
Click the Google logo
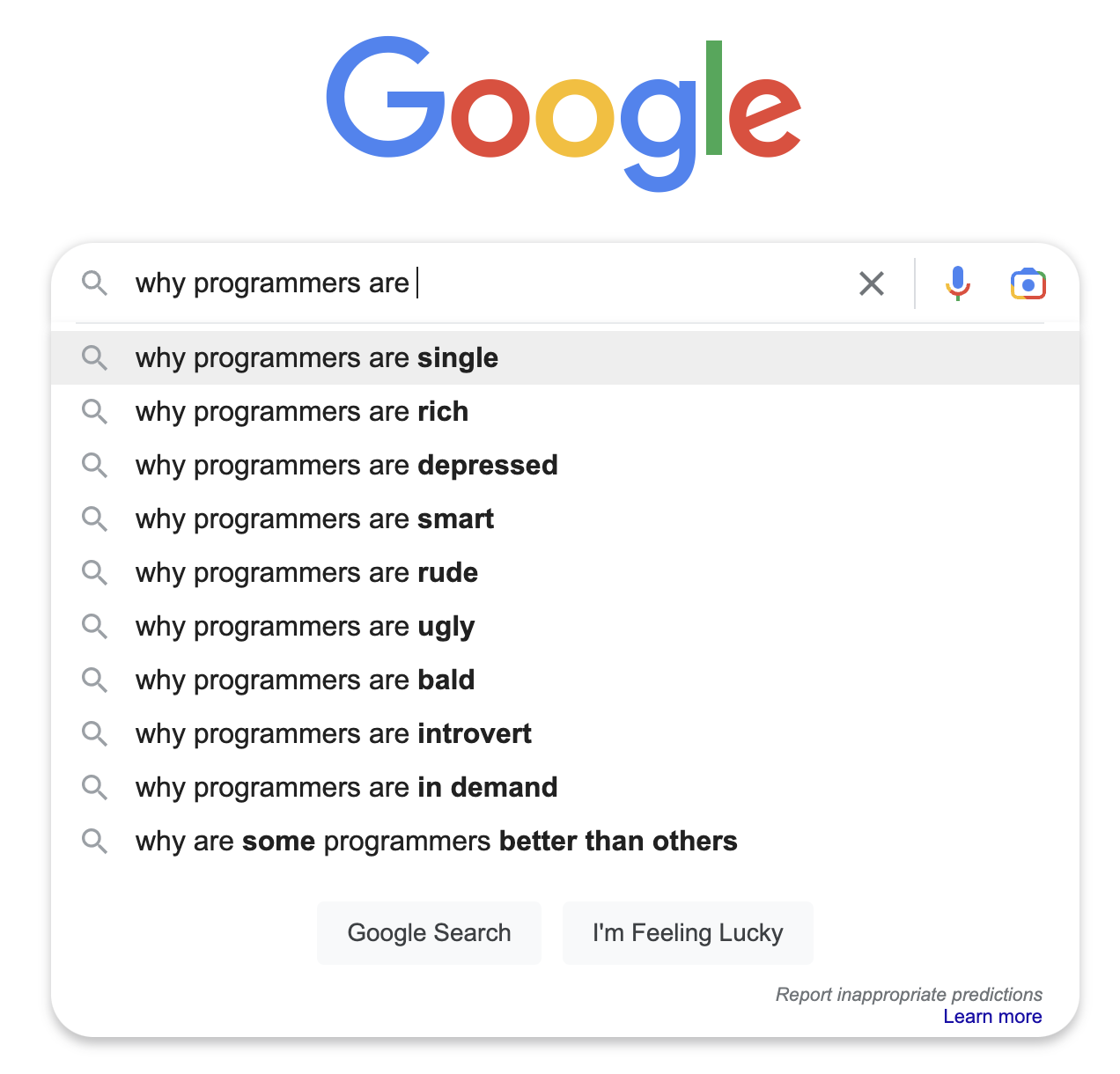click(x=564, y=113)
